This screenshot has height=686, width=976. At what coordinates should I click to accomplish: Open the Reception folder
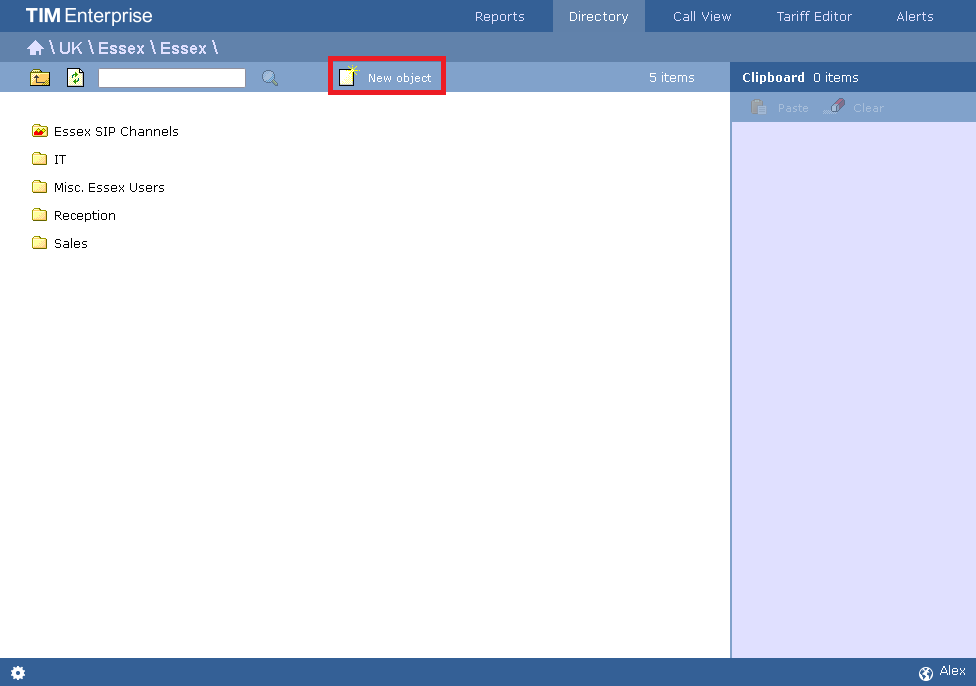click(x=86, y=215)
